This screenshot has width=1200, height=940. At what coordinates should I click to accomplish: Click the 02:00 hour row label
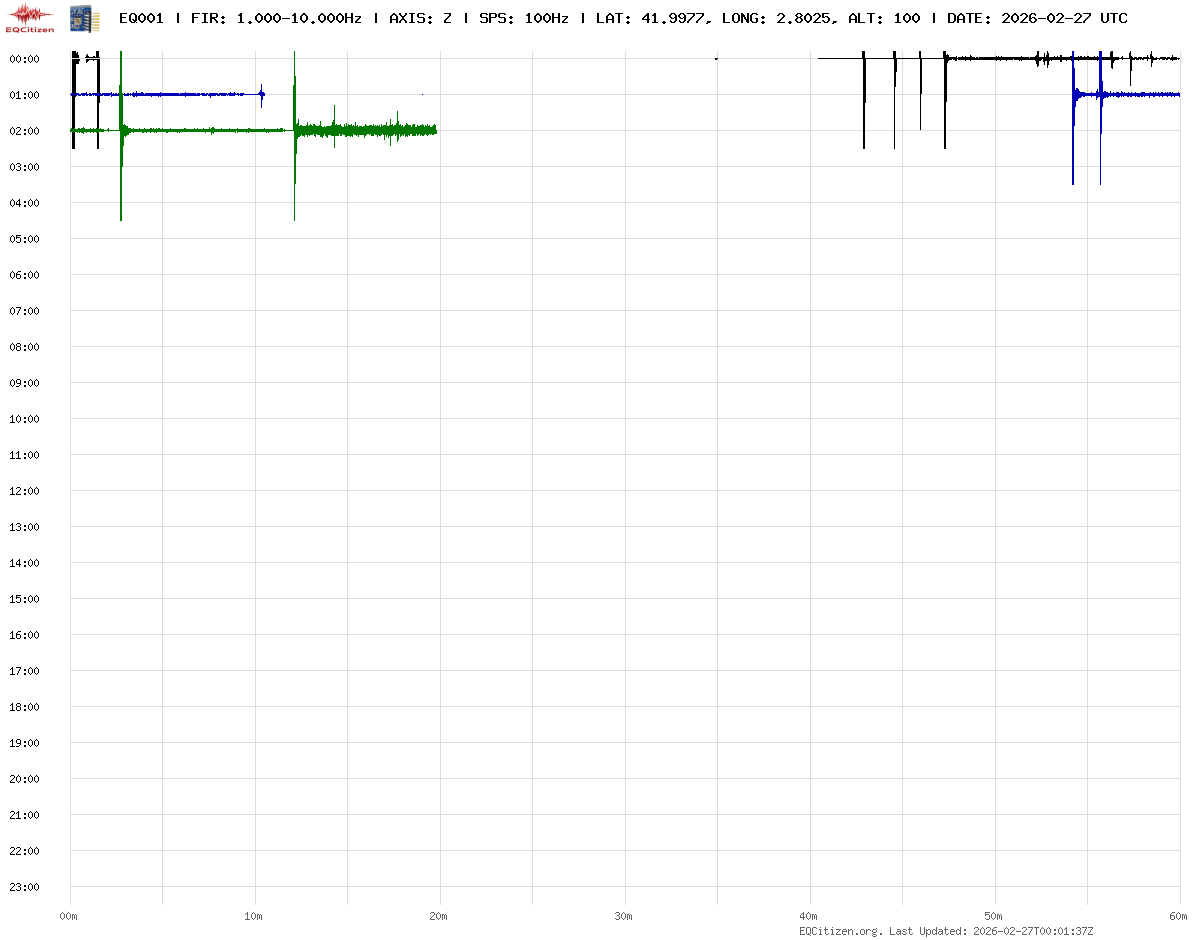pyautogui.click(x=23, y=131)
